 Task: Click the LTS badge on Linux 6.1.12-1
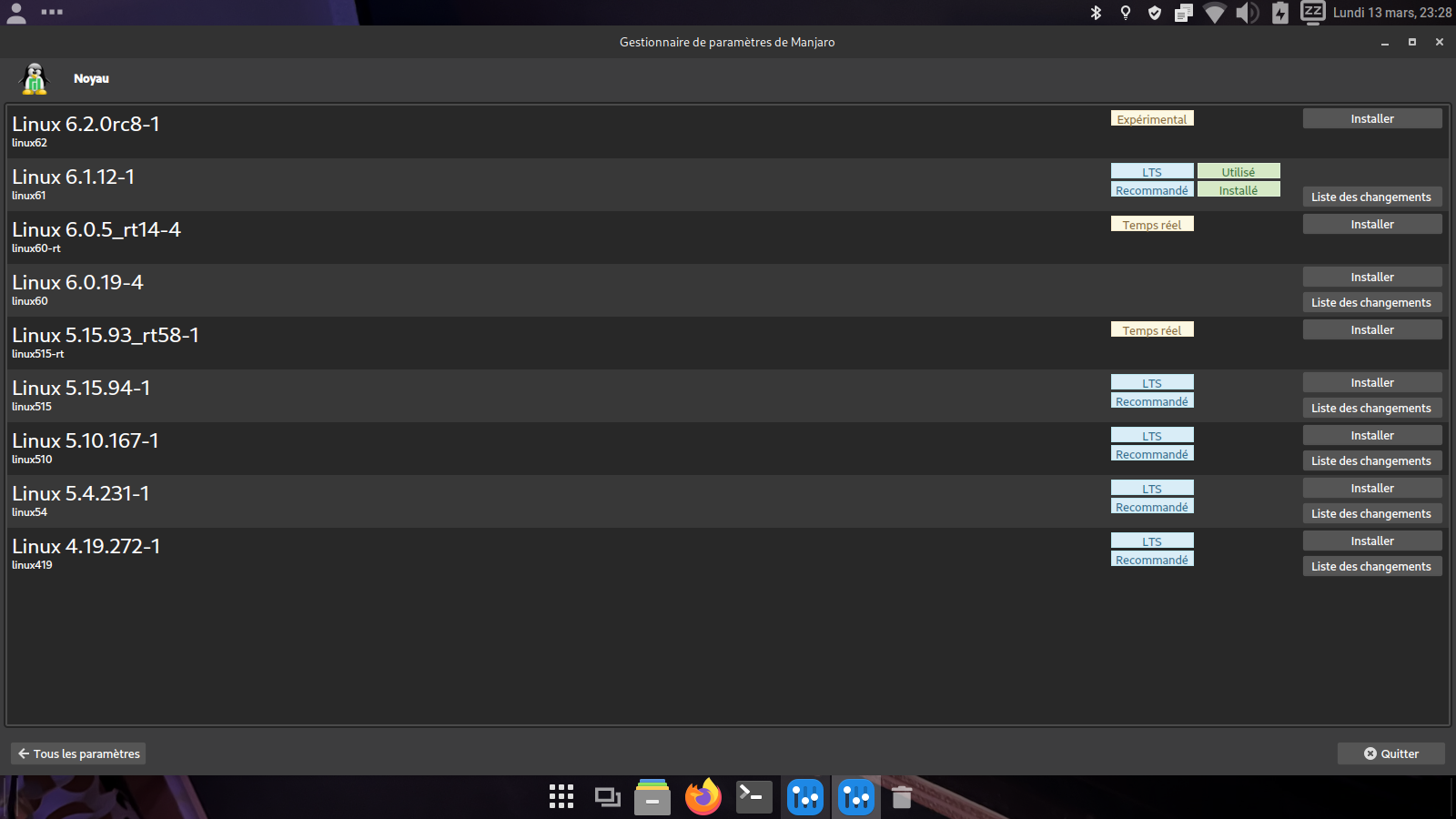click(1152, 172)
